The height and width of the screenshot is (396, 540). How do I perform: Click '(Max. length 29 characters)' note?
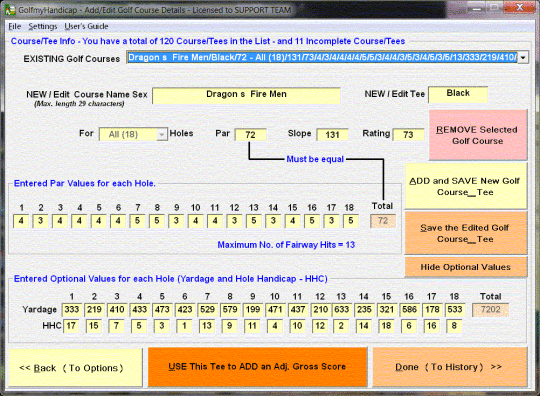(x=80, y=104)
